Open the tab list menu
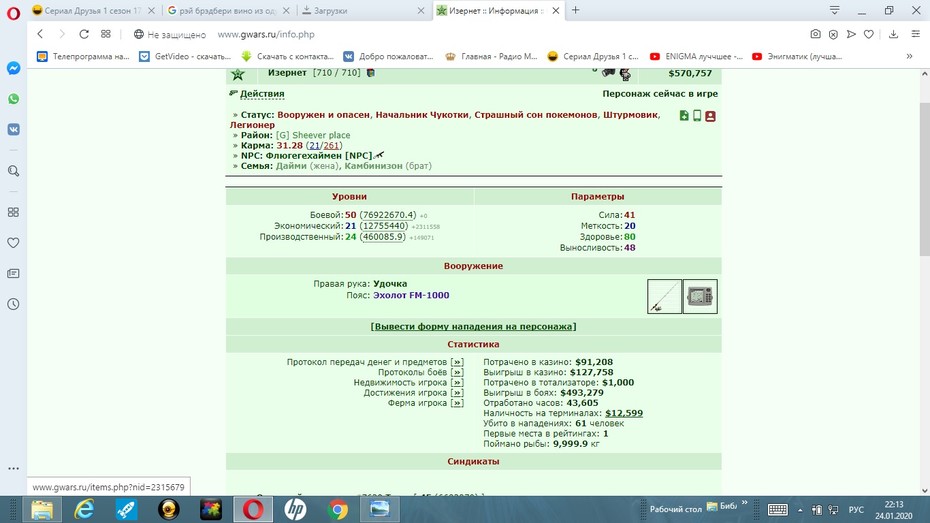This screenshot has height=523, width=930. 835,10
